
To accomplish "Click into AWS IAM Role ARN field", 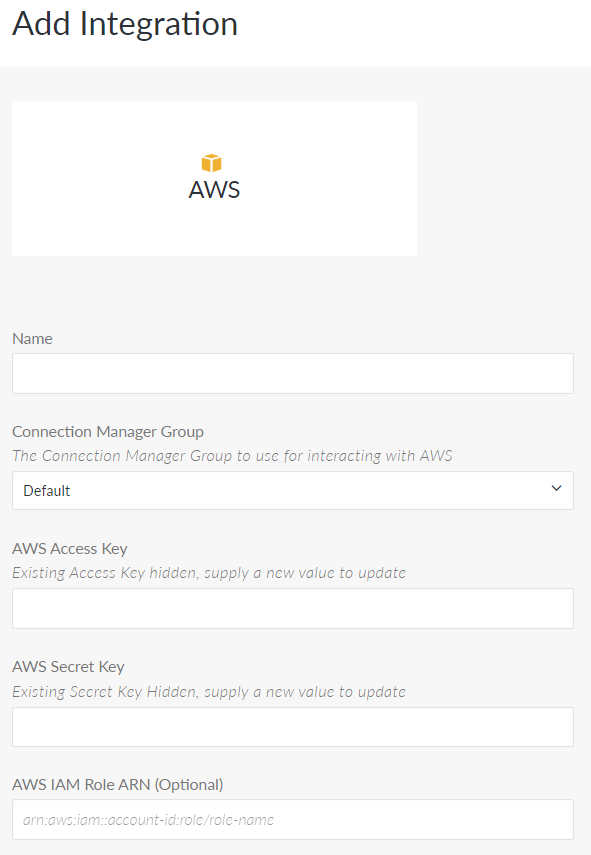I will 293,820.
